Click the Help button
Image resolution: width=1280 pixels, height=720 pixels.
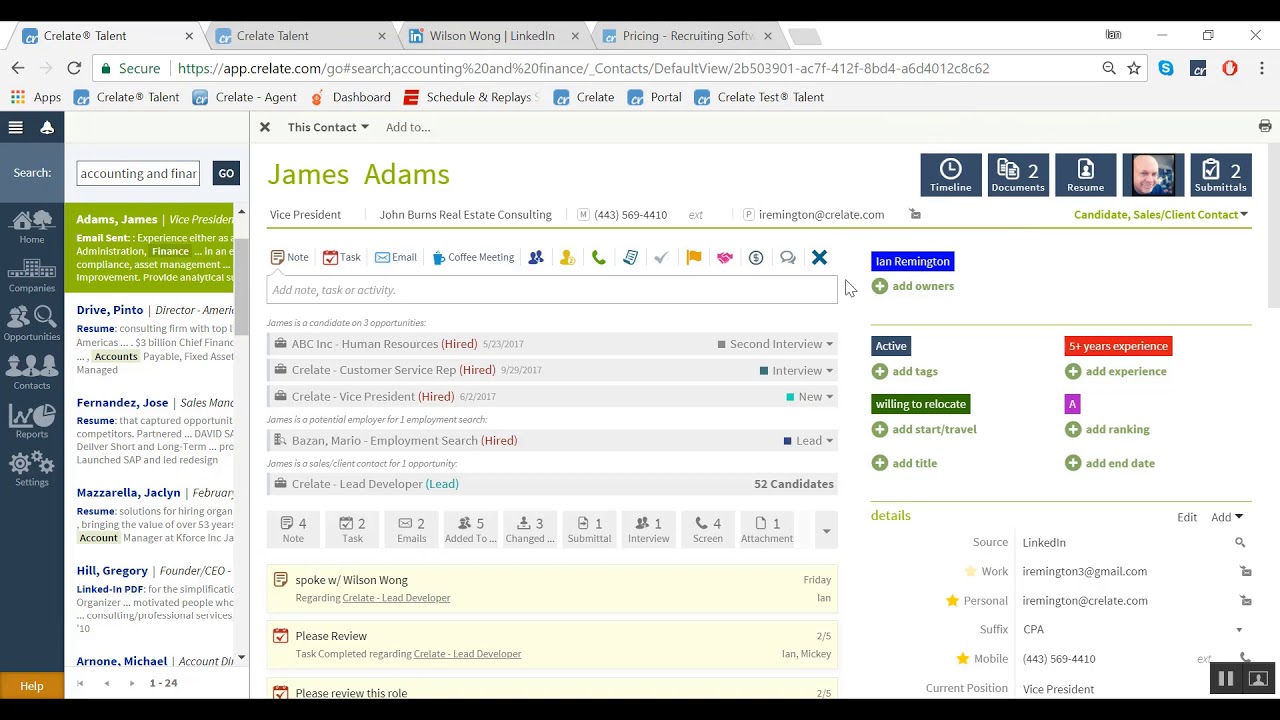click(x=32, y=686)
